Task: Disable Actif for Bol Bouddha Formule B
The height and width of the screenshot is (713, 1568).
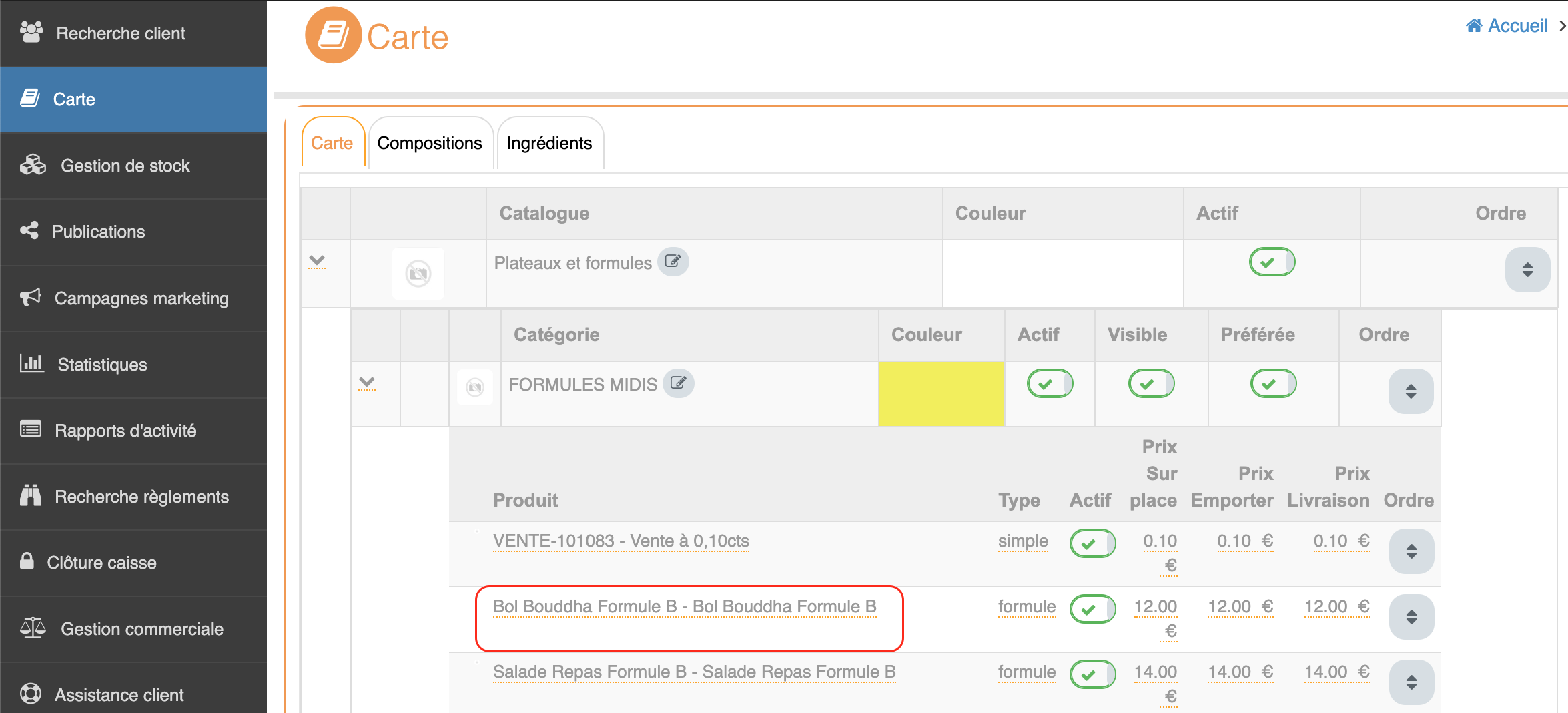Action: (1092, 609)
